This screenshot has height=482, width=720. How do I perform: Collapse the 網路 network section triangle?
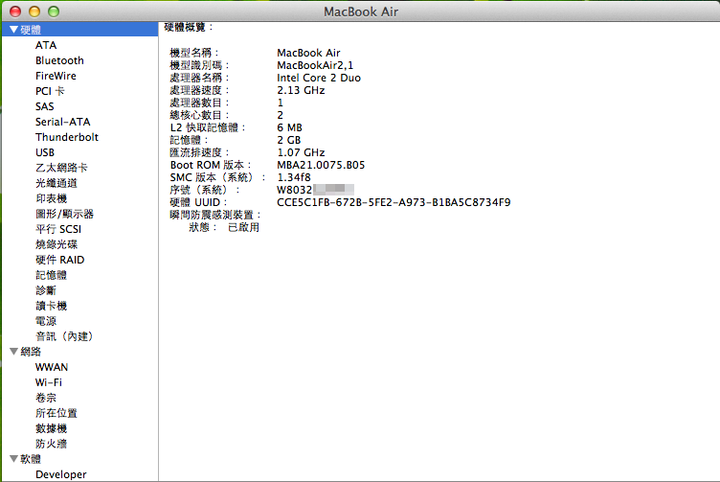[14, 352]
